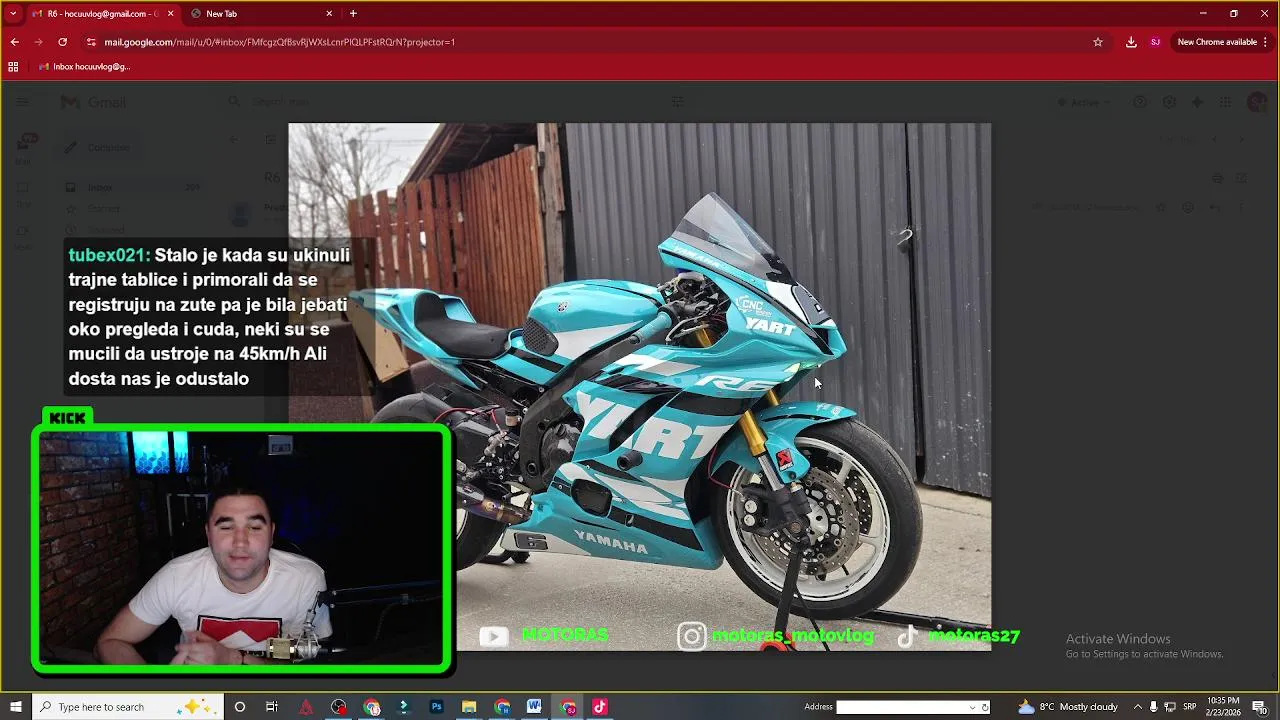Show hidden system tray icons
The width and height of the screenshot is (1280, 720).
coord(1137,707)
